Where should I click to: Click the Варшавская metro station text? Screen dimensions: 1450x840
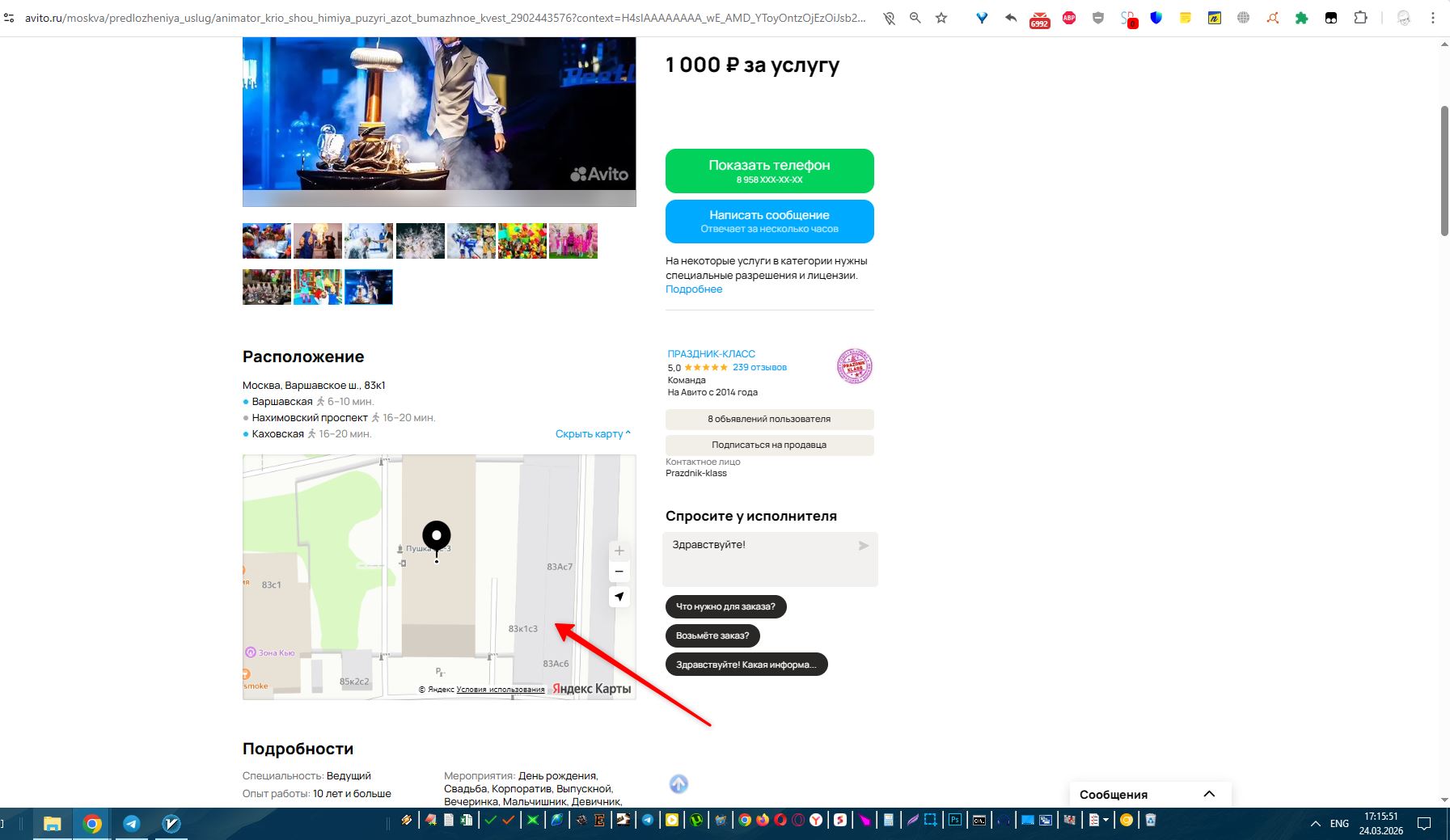point(282,402)
